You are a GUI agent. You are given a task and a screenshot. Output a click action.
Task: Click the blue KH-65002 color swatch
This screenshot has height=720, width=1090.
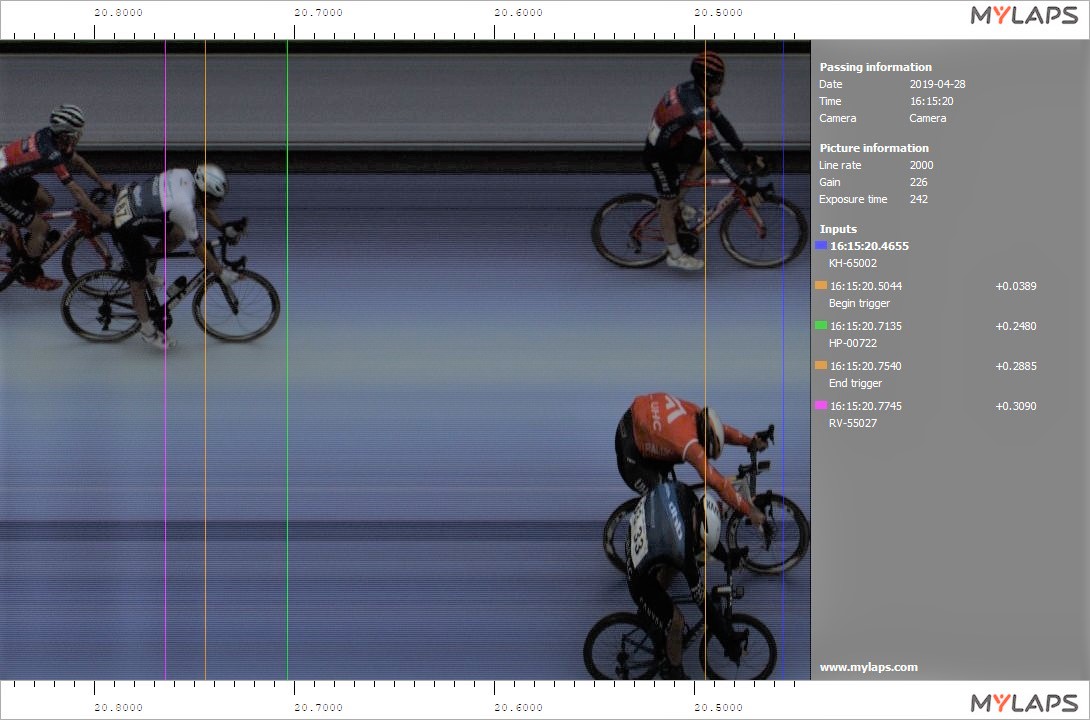(x=821, y=245)
